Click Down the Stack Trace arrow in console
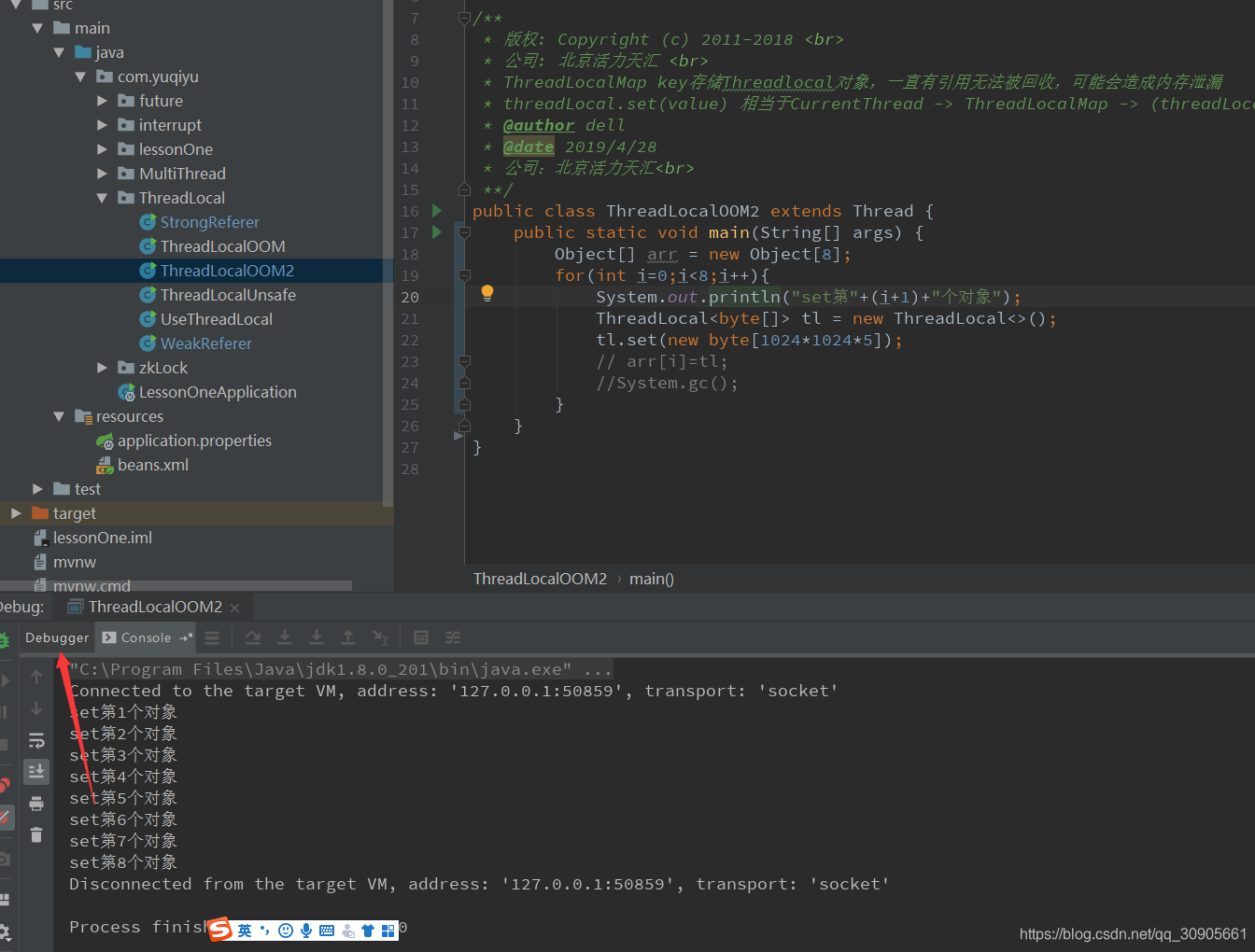The height and width of the screenshot is (952, 1255). click(36, 708)
